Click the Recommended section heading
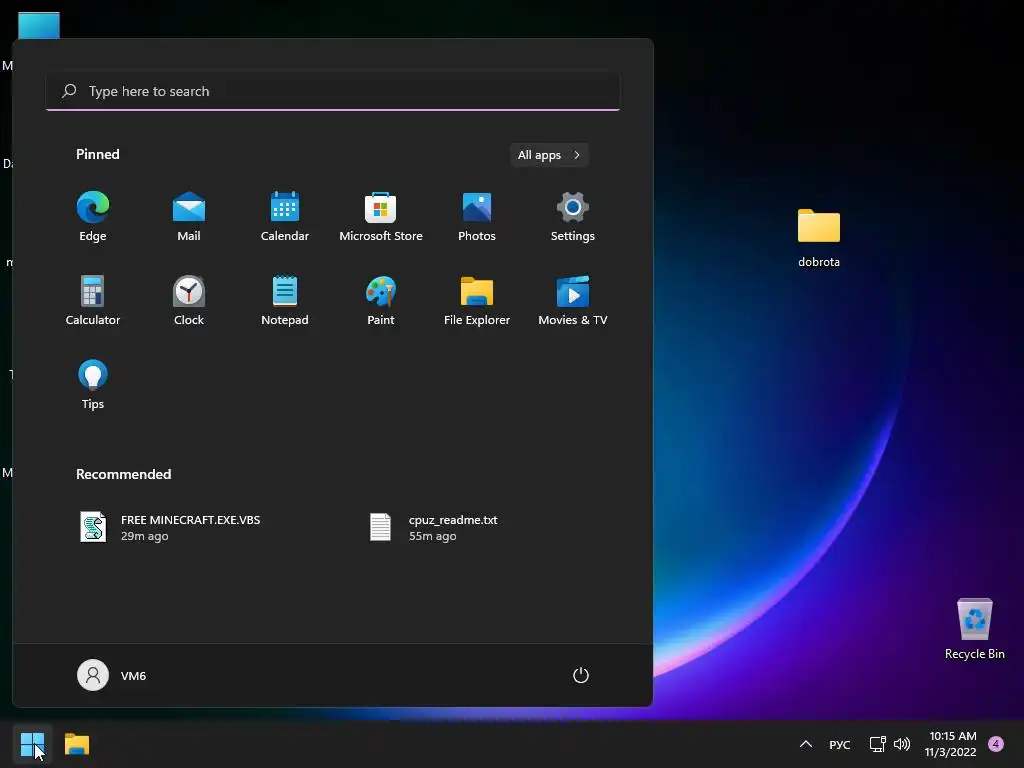Viewport: 1024px width, 768px height. pyautogui.click(x=123, y=474)
